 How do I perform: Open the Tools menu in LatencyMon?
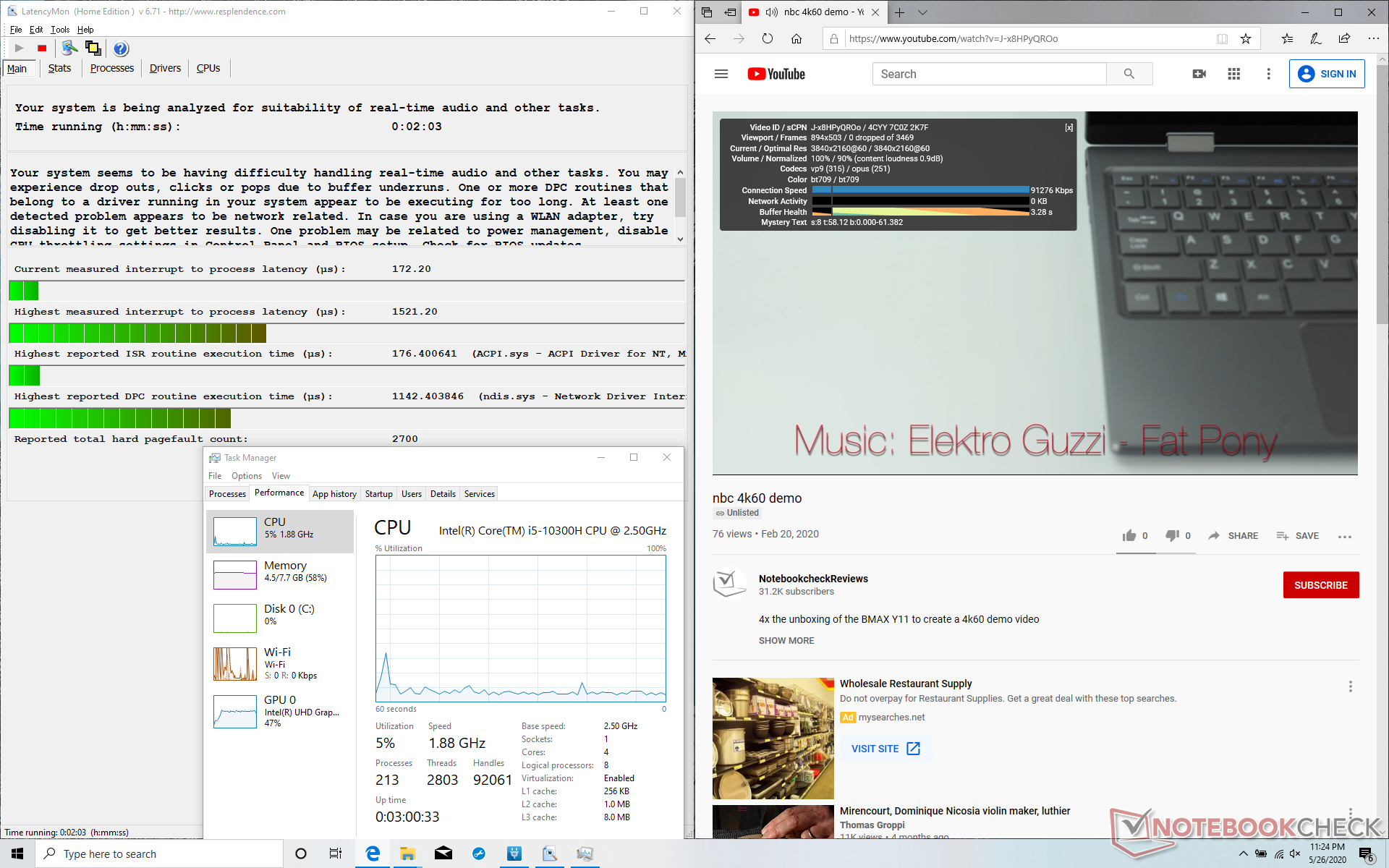click(x=60, y=30)
